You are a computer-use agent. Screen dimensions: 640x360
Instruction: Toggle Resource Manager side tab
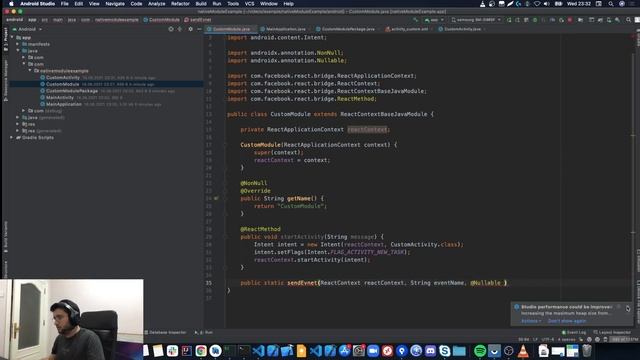point(5,80)
